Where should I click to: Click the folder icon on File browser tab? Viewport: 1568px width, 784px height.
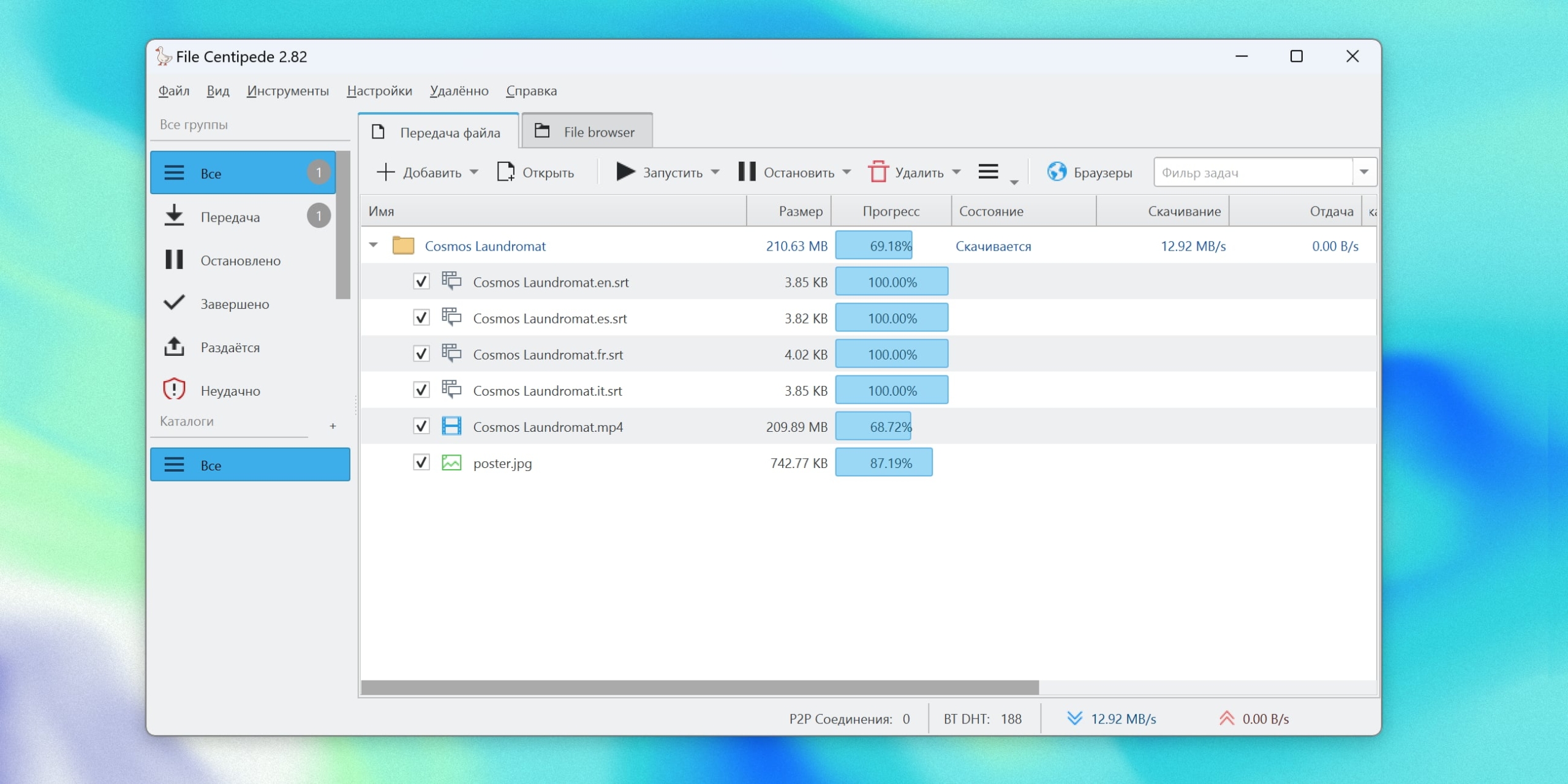coord(542,131)
